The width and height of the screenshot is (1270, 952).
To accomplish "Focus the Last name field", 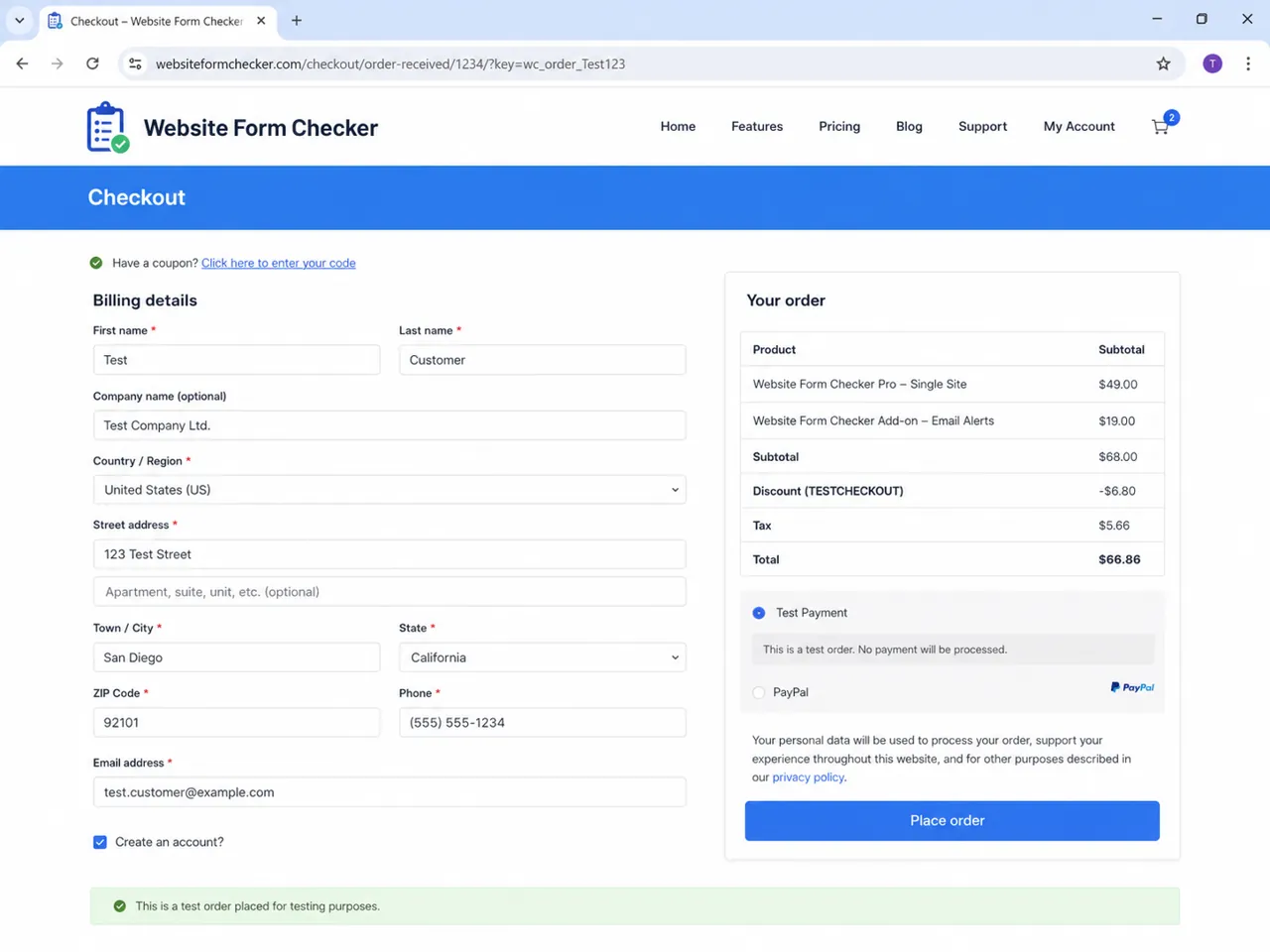I will click(x=542, y=360).
